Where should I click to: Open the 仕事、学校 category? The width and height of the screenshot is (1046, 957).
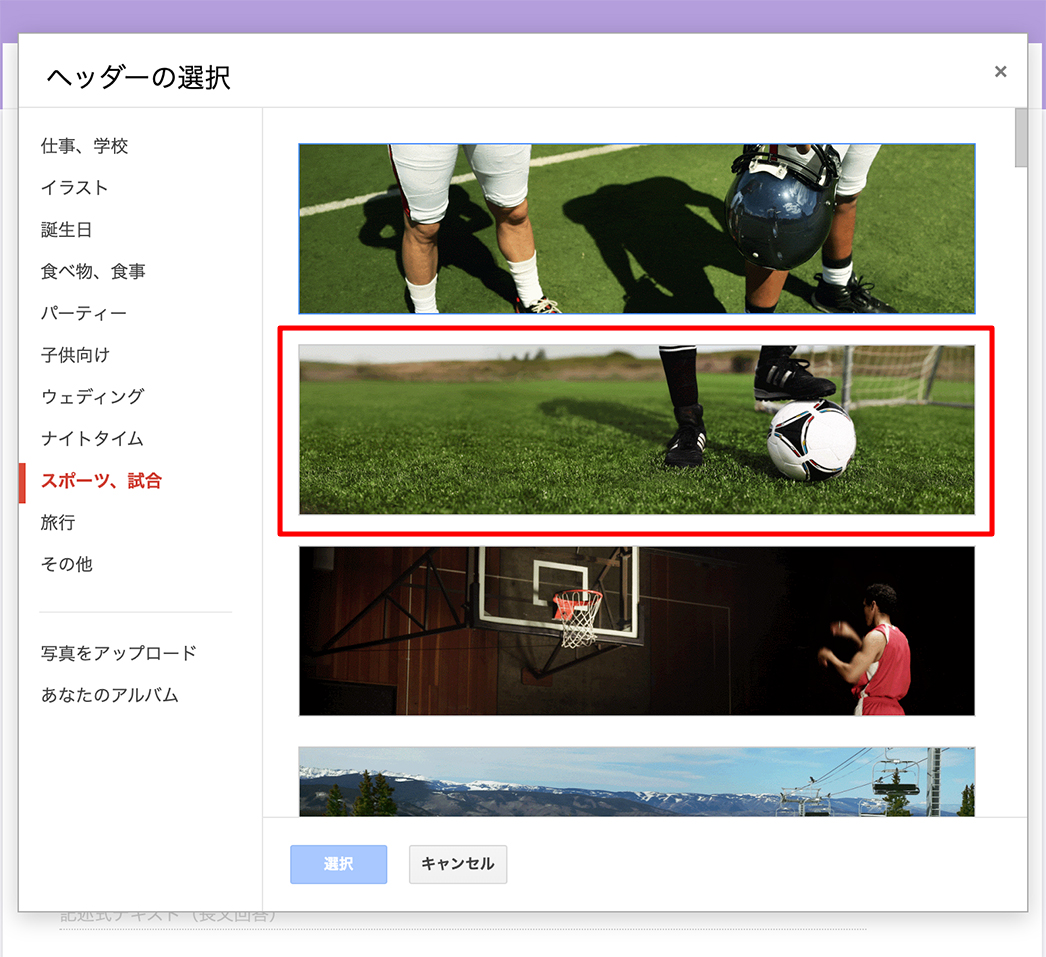pos(85,146)
